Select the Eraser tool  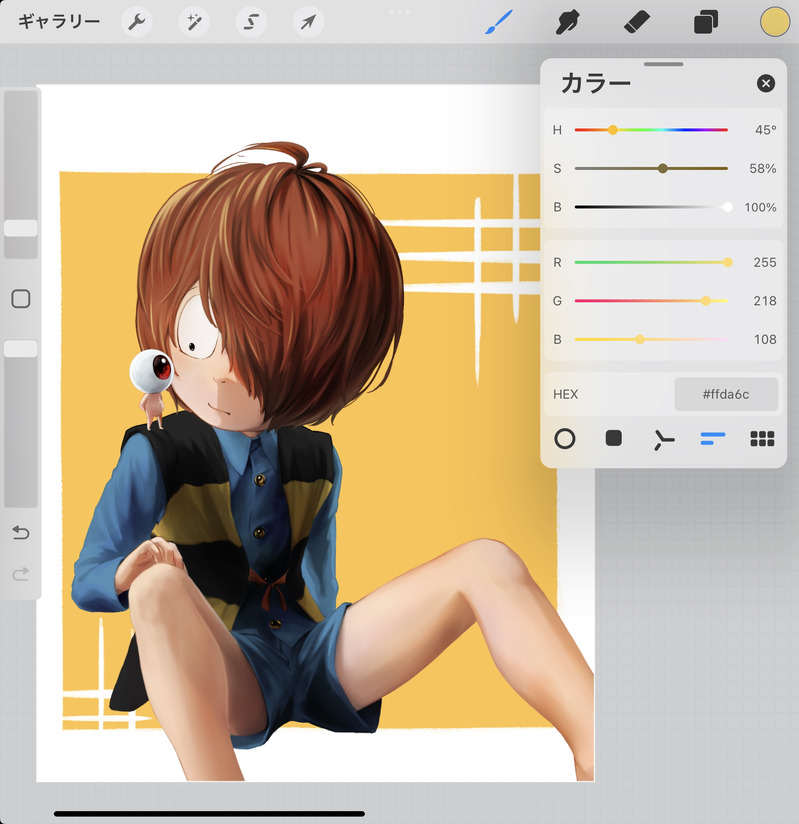(x=637, y=22)
